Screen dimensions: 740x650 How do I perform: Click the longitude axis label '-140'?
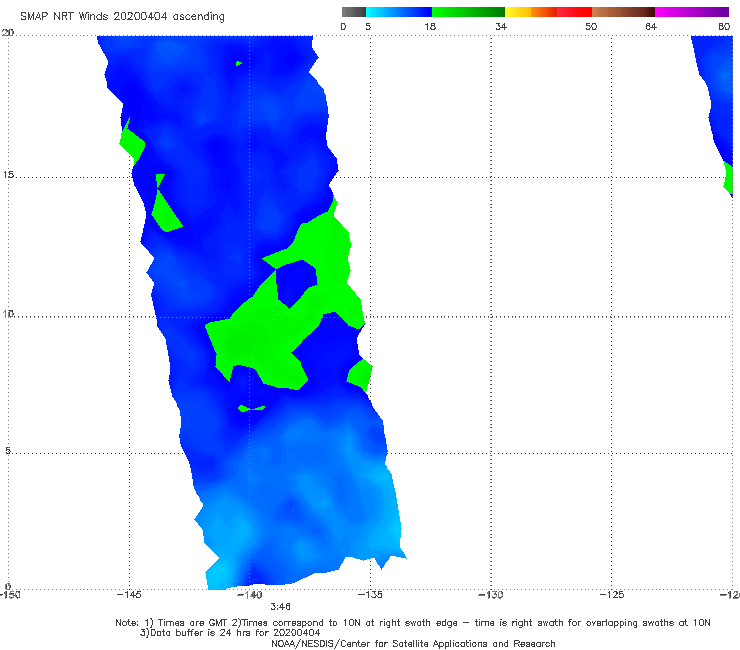tap(250, 595)
